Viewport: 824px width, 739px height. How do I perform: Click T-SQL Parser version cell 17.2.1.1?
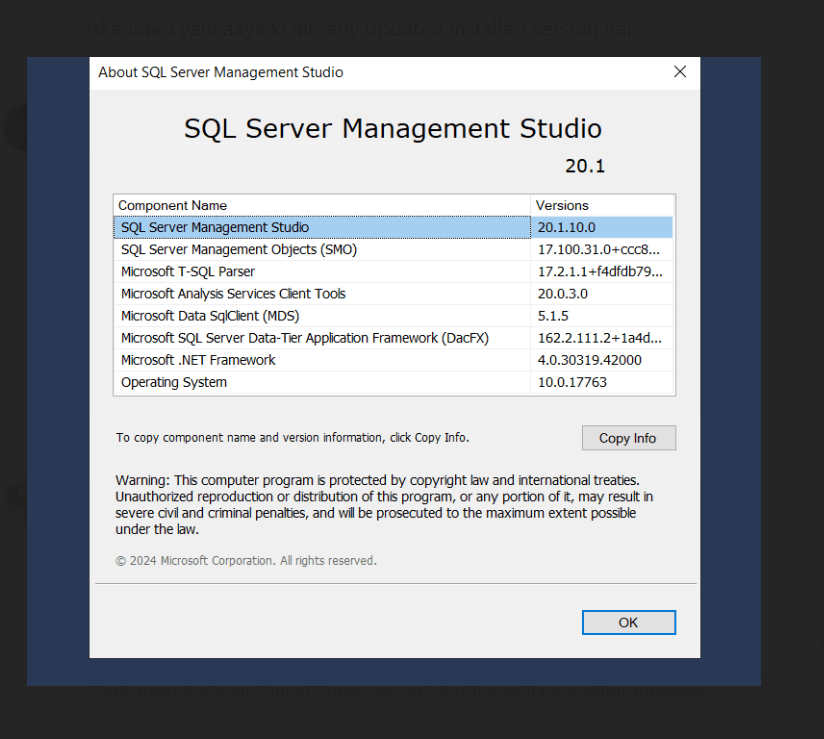pyautogui.click(x=599, y=272)
